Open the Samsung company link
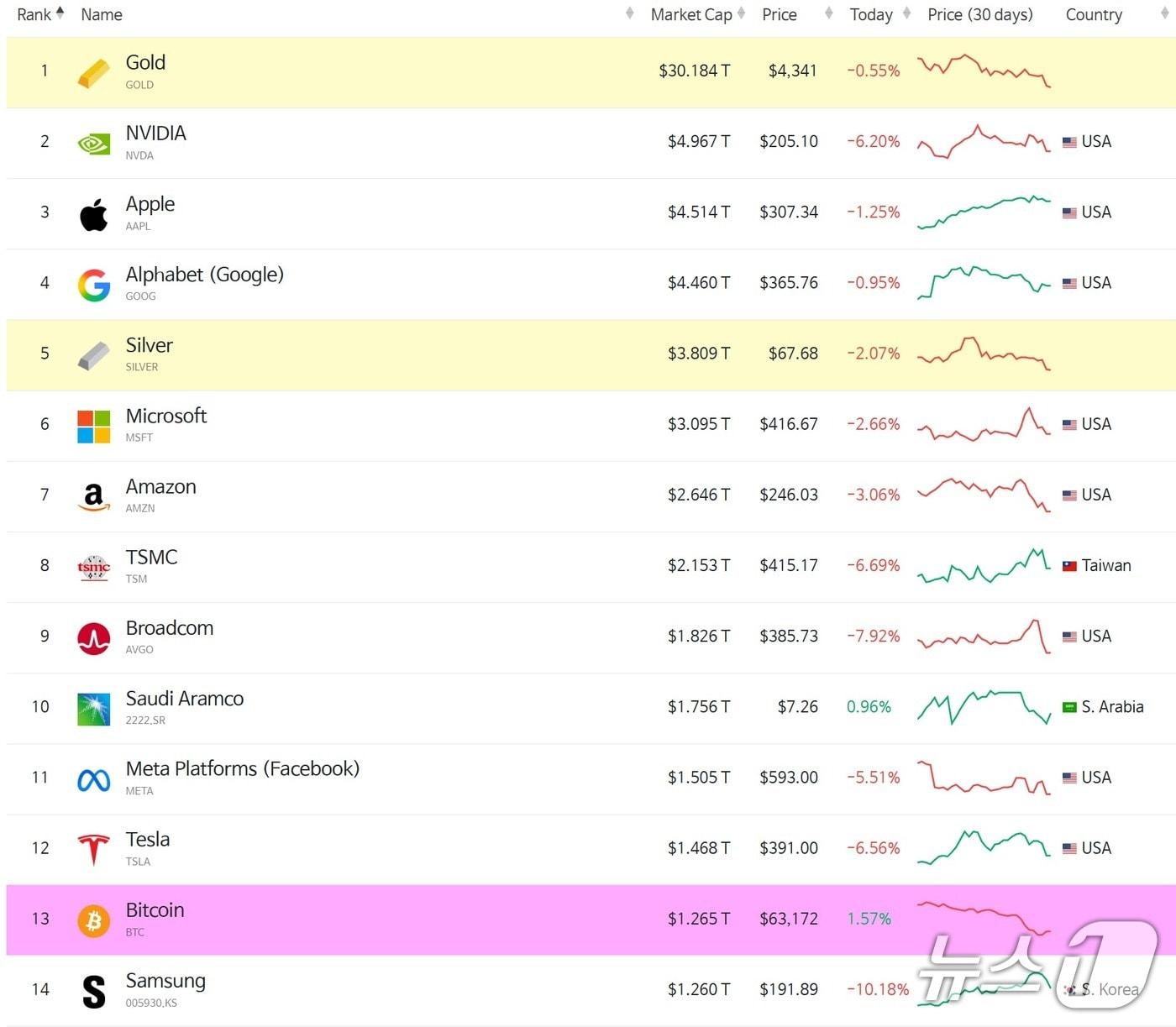1176x1027 pixels. [165, 981]
